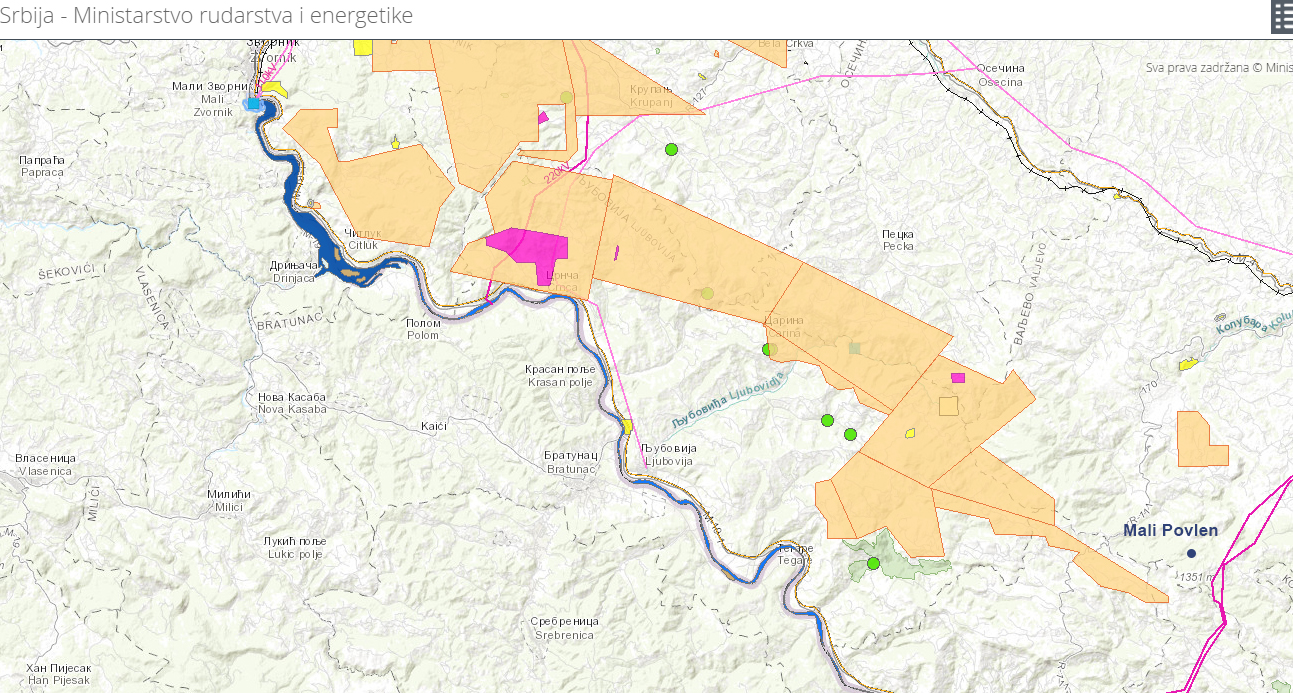
Task: Select the small yellow polygon beside Ljubovija town
Action: (x=627, y=426)
